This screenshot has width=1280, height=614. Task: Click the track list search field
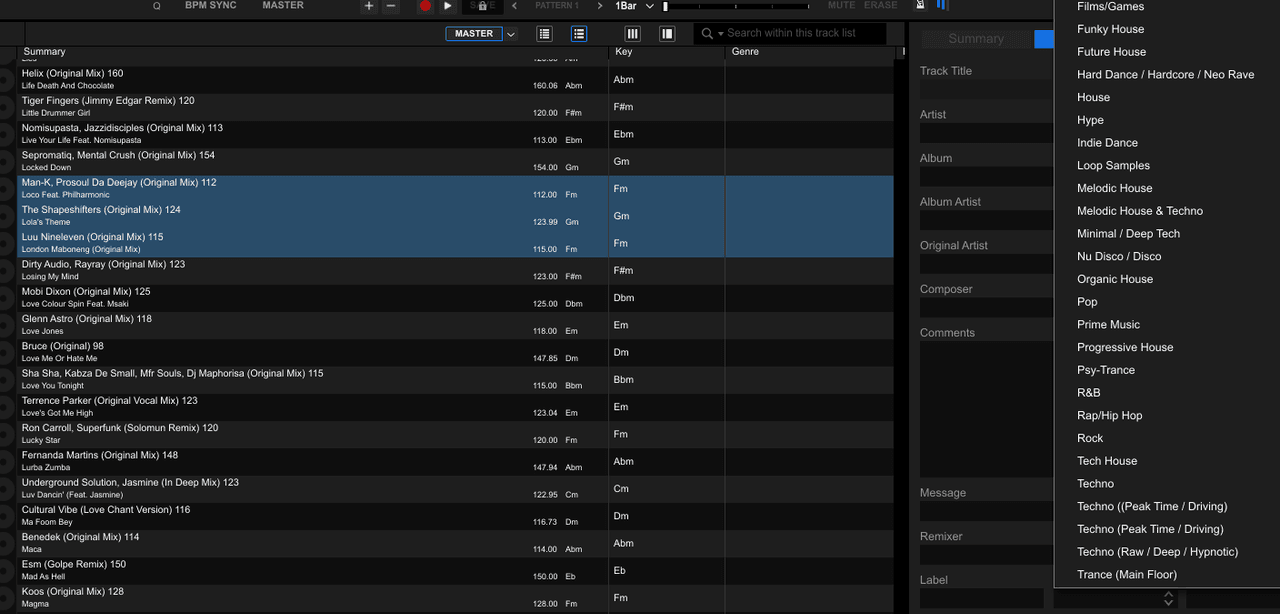coord(790,34)
